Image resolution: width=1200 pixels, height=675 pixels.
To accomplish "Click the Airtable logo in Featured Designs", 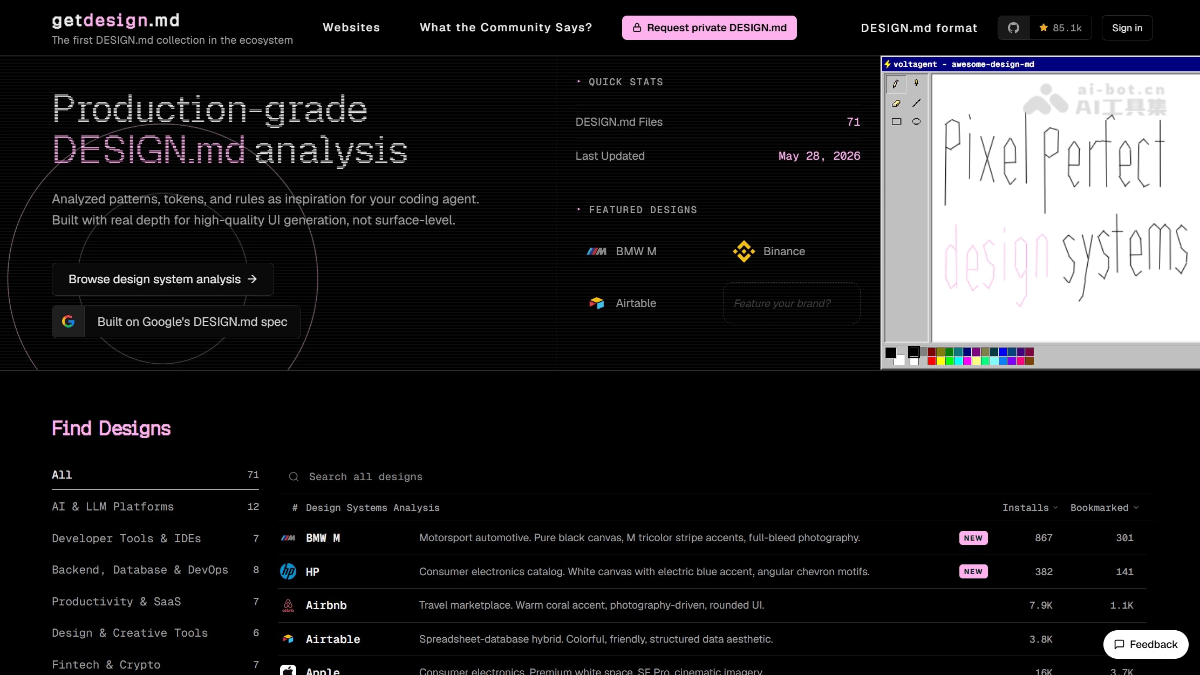I will 597,303.
